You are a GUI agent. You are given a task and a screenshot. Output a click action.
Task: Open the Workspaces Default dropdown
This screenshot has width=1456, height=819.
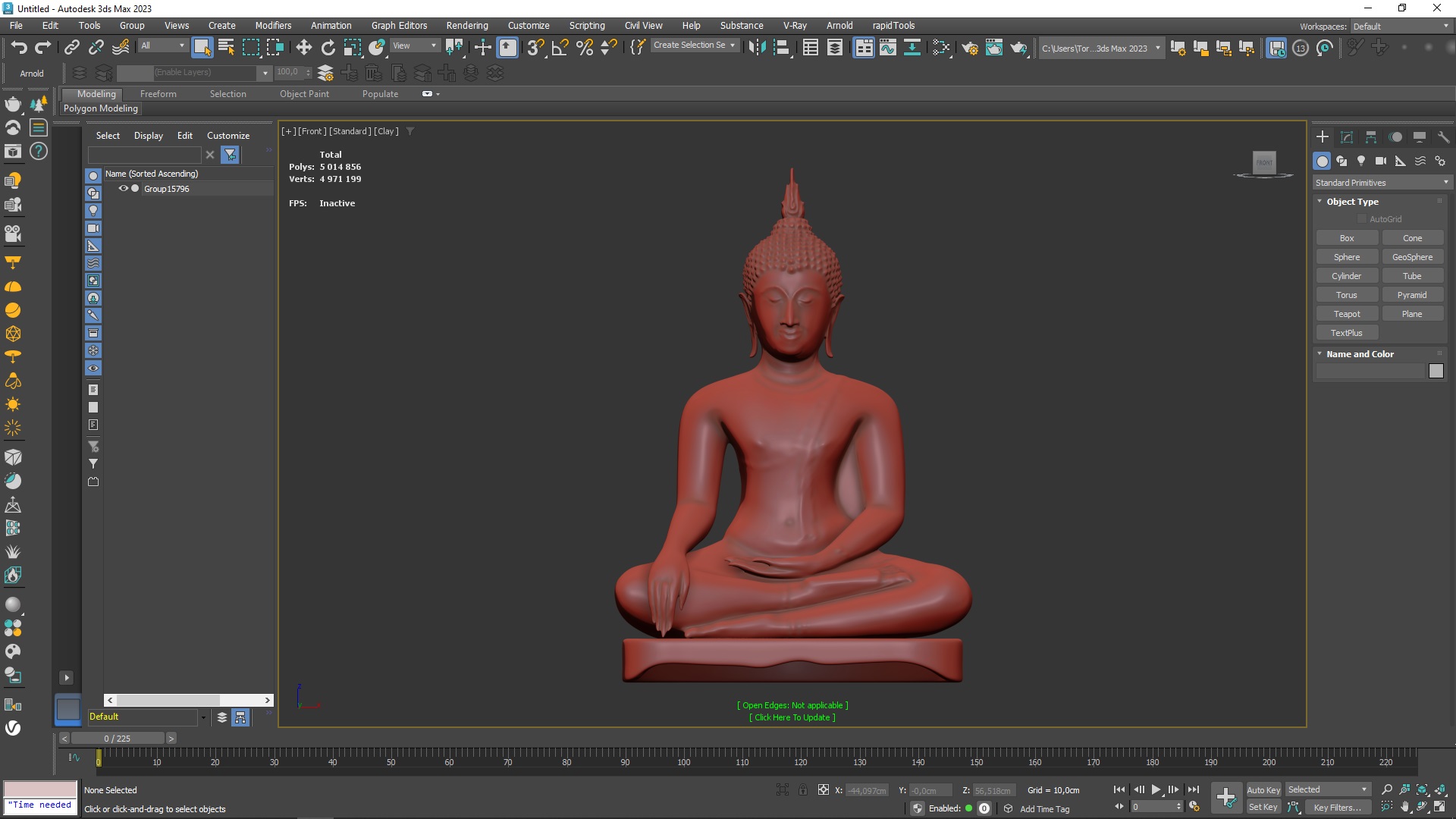1401,27
